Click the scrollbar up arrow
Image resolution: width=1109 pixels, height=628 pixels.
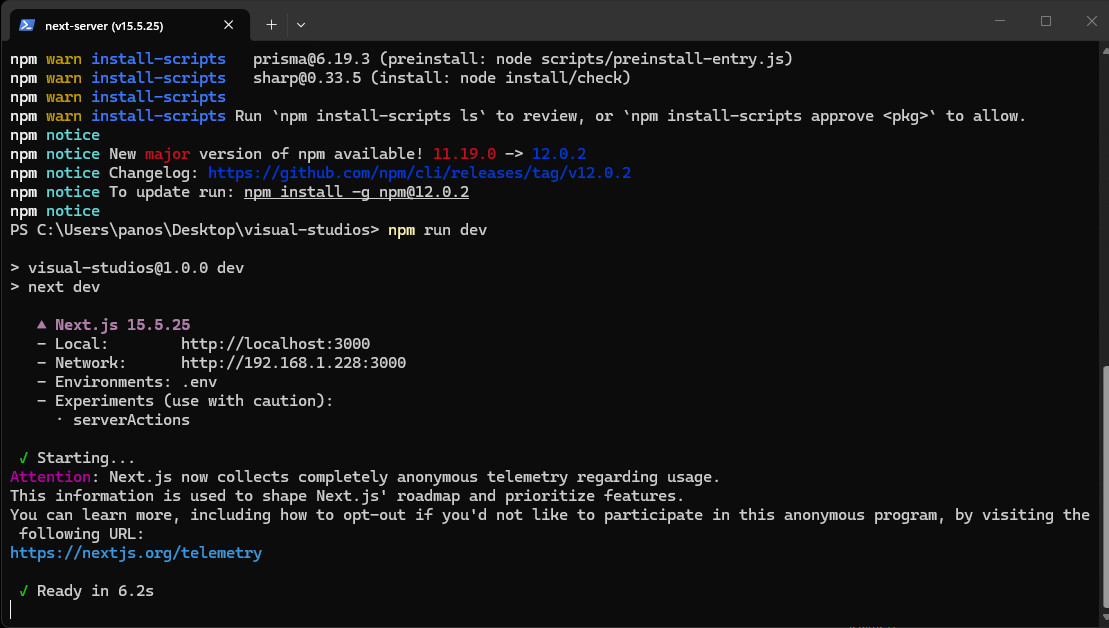click(x=1105, y=50)
